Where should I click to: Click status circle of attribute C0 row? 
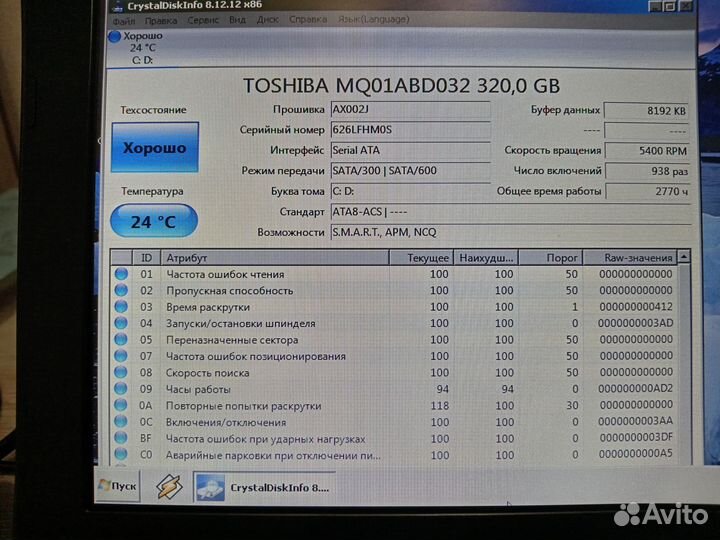click(121, 454)
